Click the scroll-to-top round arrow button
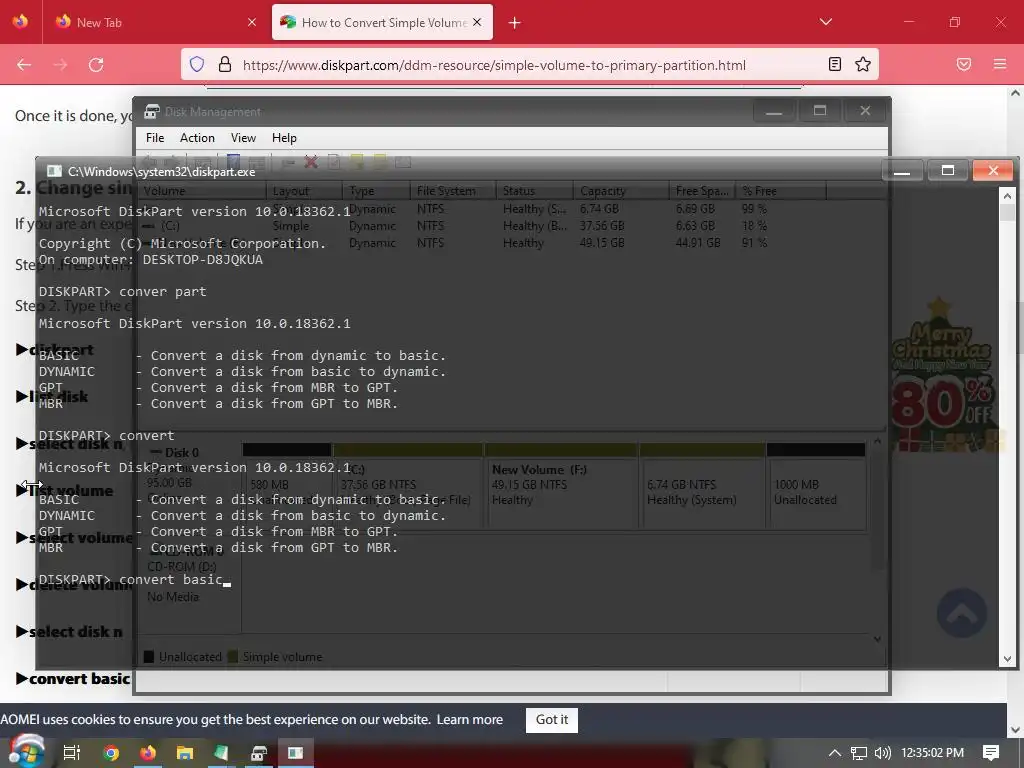The height and width of the screenshot is (768, 1024). click(x=961, y=613)
